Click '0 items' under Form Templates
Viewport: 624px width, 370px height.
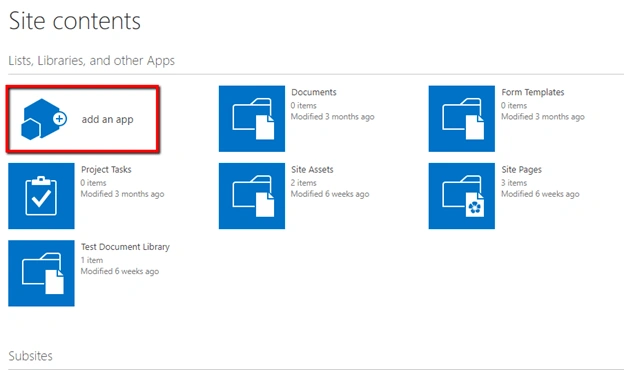point(514,105)
